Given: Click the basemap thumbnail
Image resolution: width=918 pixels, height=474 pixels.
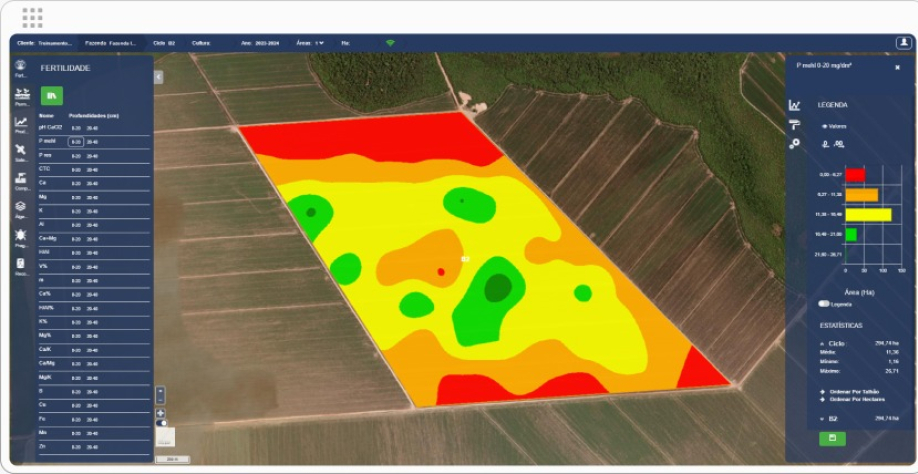Looking at the screenshot, I should [165, 437].
